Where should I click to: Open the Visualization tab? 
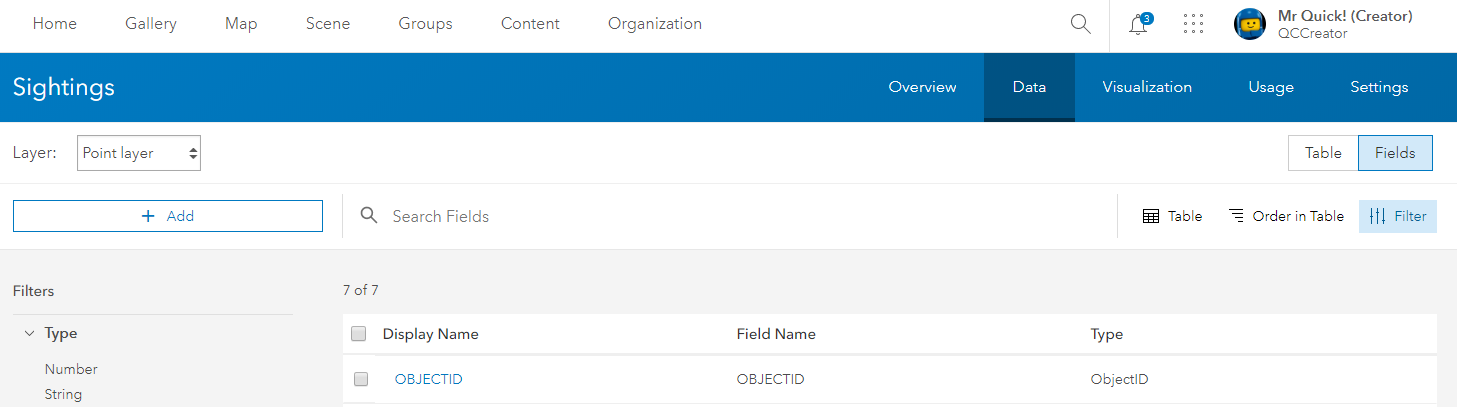[1147, 87]
